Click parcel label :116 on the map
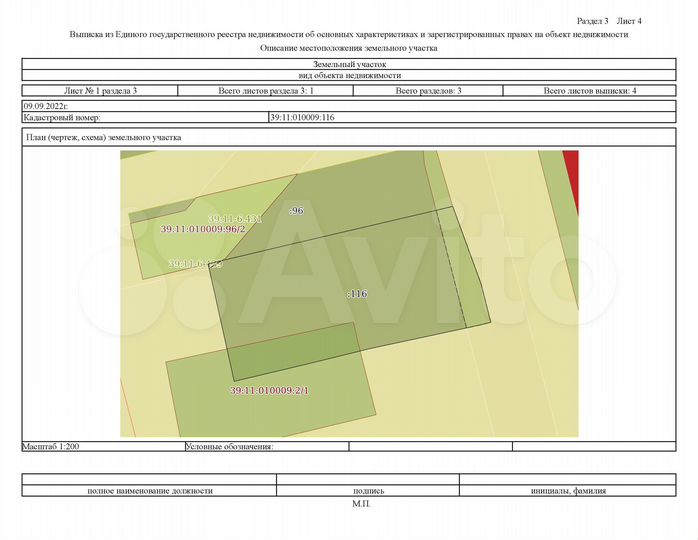Screen dimensions: 698x540 pos(357,294)
